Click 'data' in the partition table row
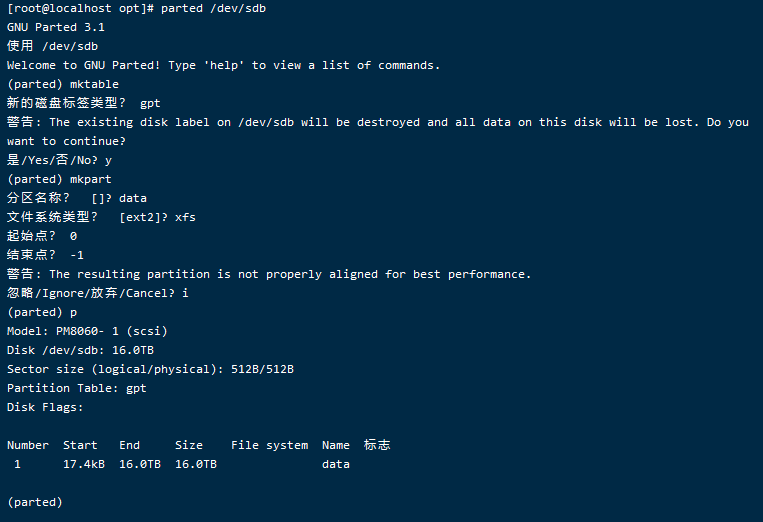 pos(336,464)
